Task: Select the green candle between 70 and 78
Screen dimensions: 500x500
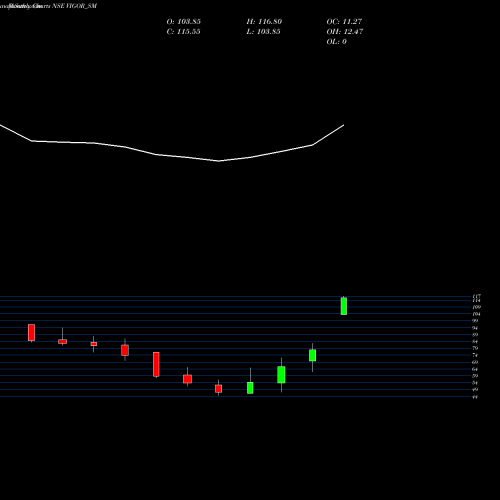Action: tap(312, 355)
